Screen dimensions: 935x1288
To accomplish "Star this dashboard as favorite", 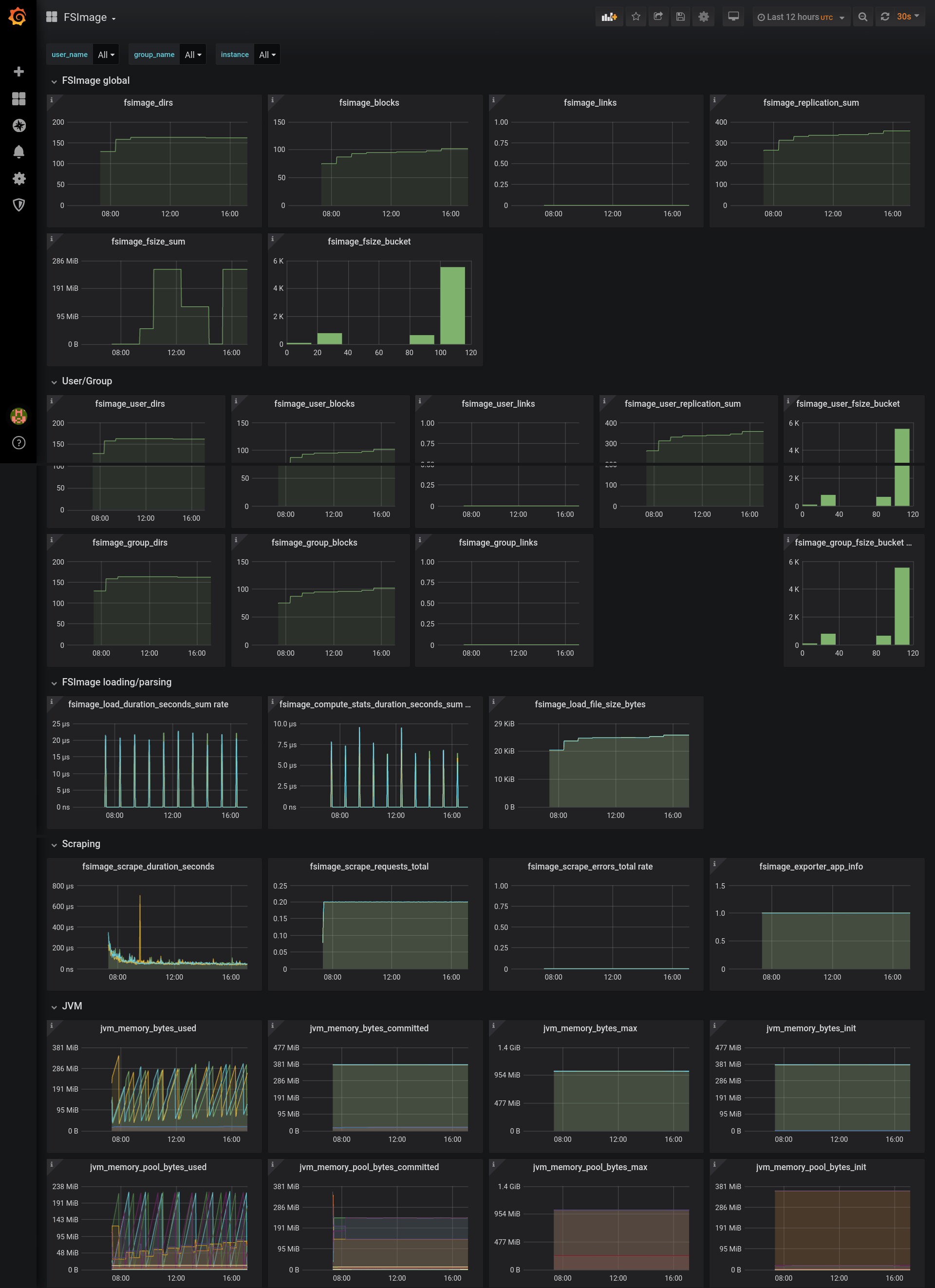I will [x=636, y=17].
